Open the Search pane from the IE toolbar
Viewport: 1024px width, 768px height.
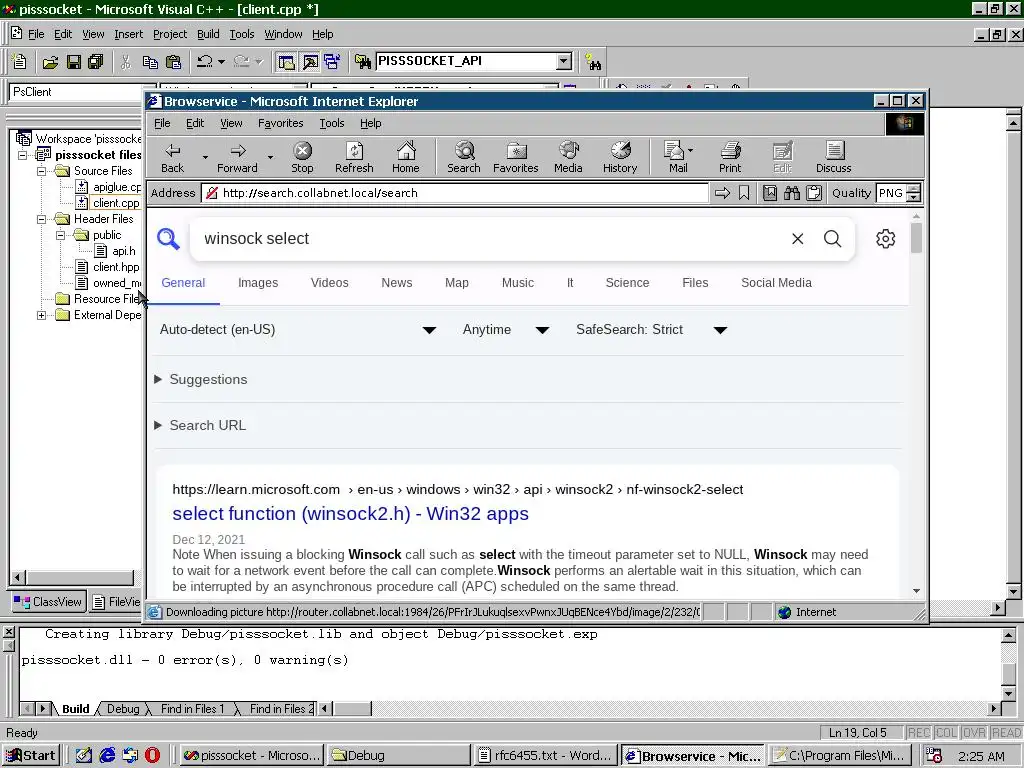tap(464, 157)
